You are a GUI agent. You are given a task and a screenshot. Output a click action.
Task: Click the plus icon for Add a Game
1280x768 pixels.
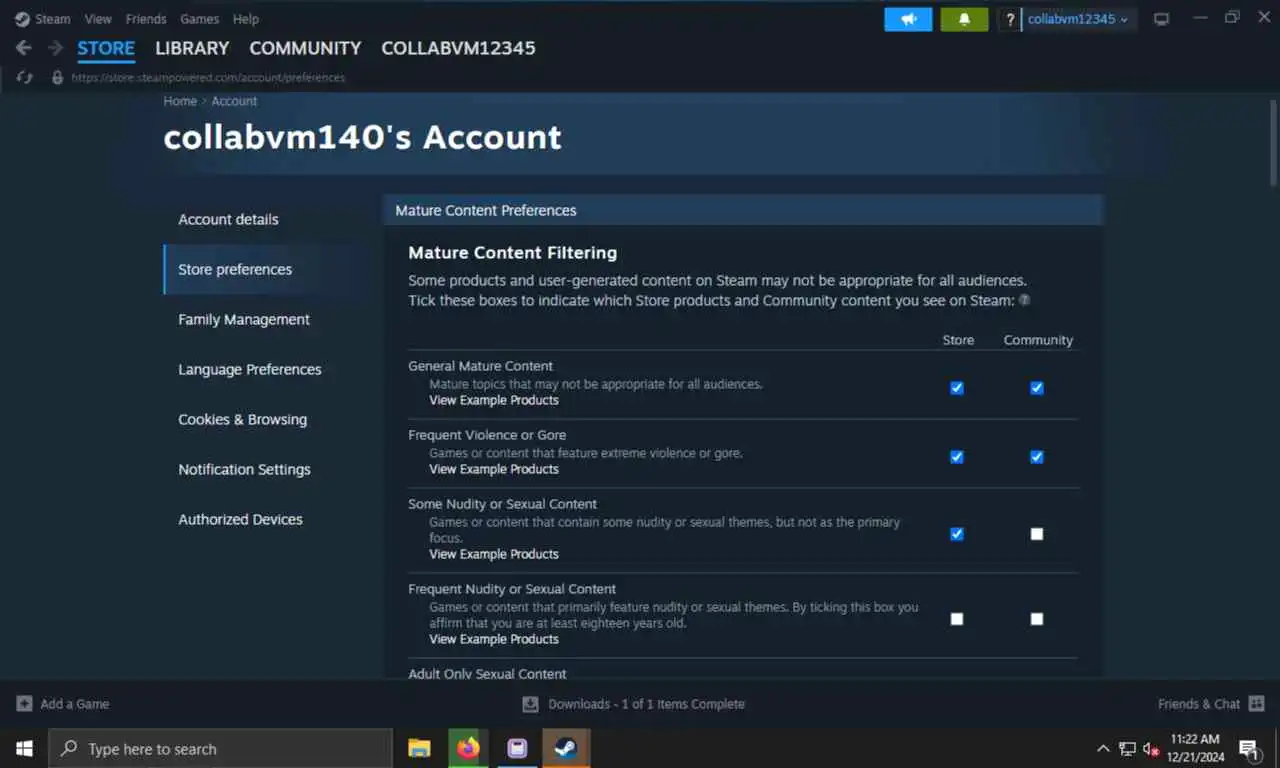click(24, 704)
